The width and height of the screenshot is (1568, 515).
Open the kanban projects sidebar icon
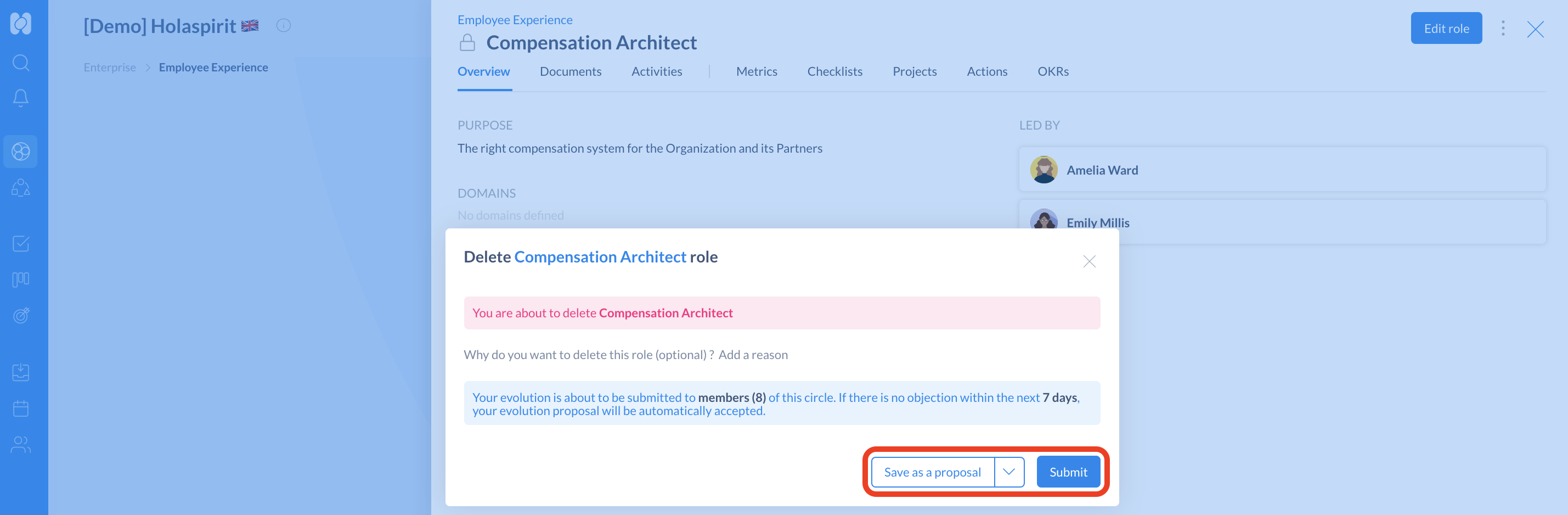[x=21, y=279]
